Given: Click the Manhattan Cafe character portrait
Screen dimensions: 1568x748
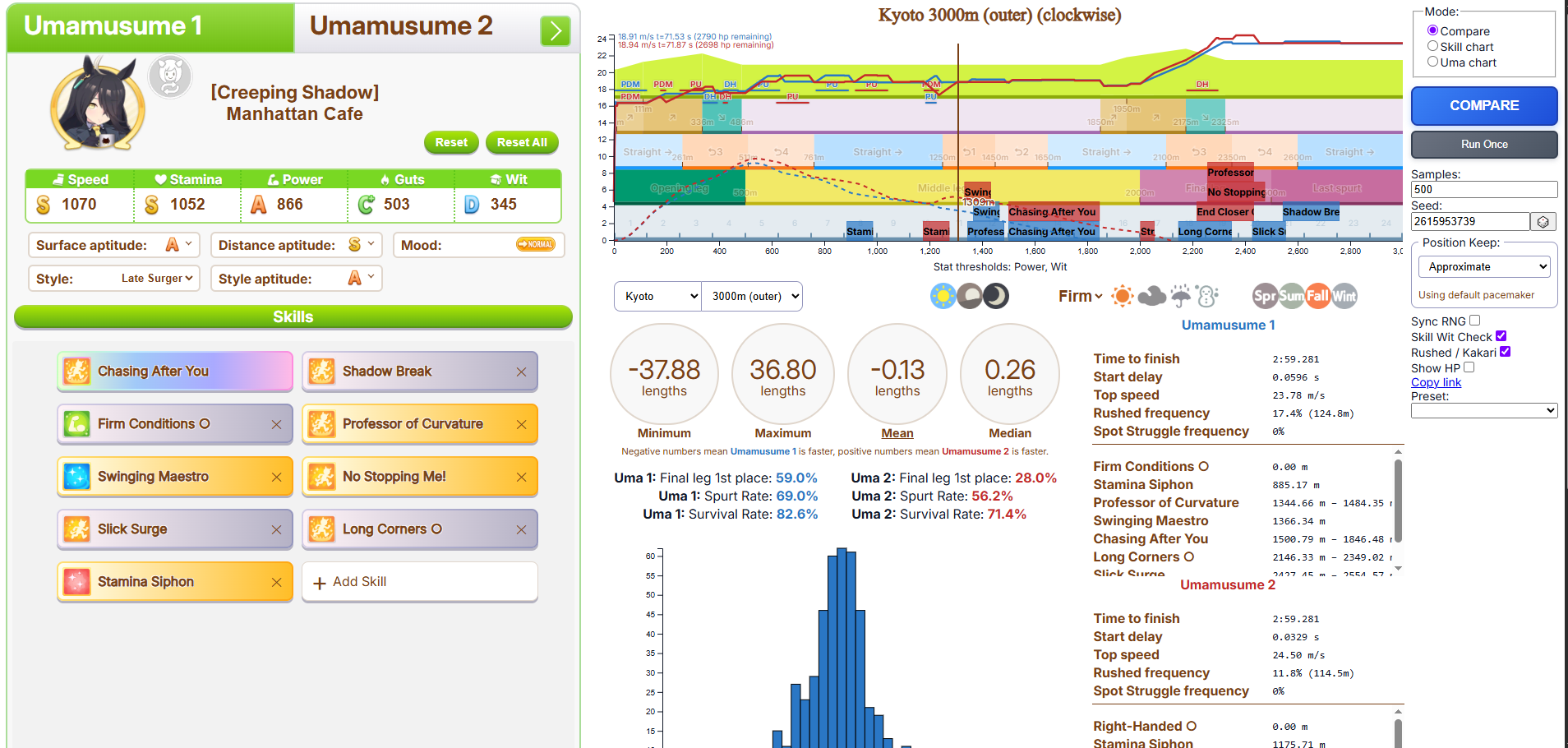Looking at the screenshot, I should click(99, 104).
